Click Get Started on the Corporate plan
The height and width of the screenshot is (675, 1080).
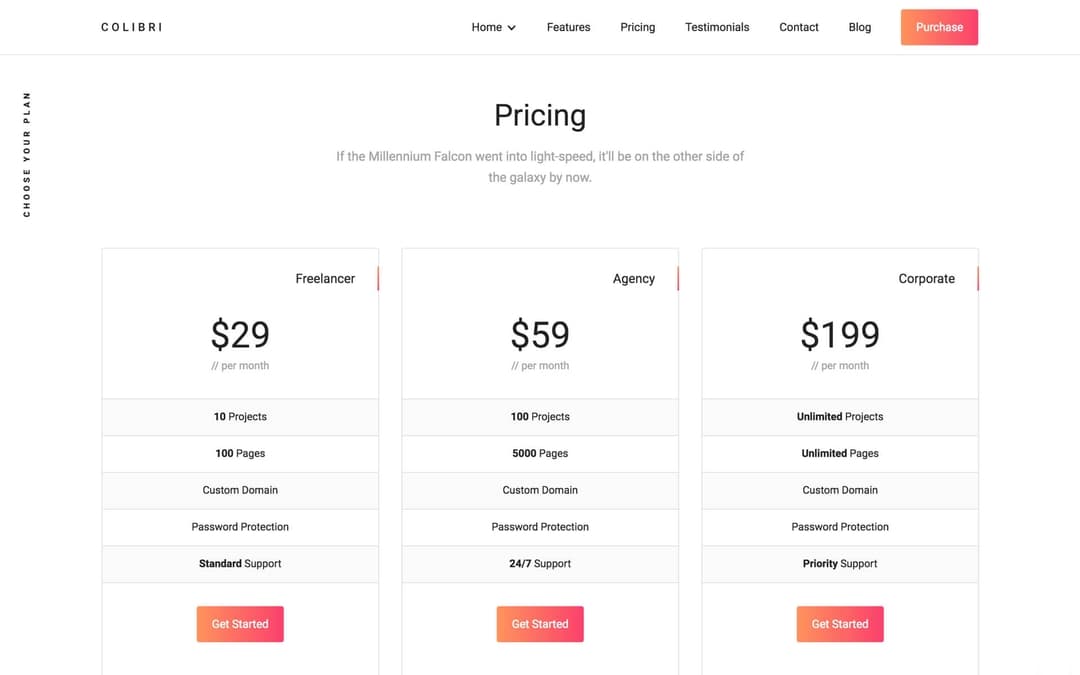pos(840,623)
